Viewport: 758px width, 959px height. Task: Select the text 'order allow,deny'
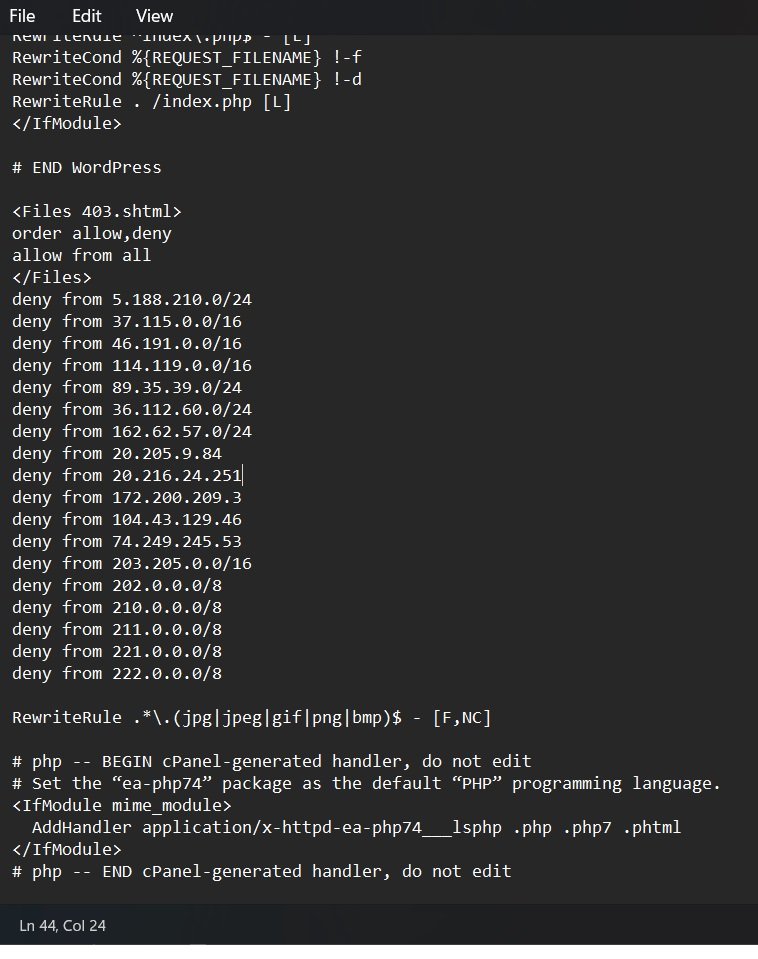[x=91, y=233]
